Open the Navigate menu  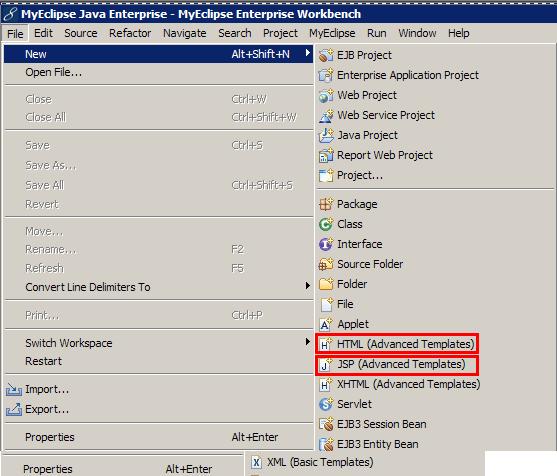pyautogui.click(x=185, y=33)
